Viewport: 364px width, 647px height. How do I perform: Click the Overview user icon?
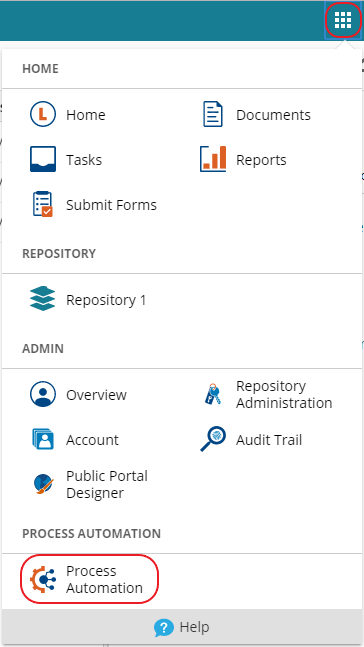point(43,394)
